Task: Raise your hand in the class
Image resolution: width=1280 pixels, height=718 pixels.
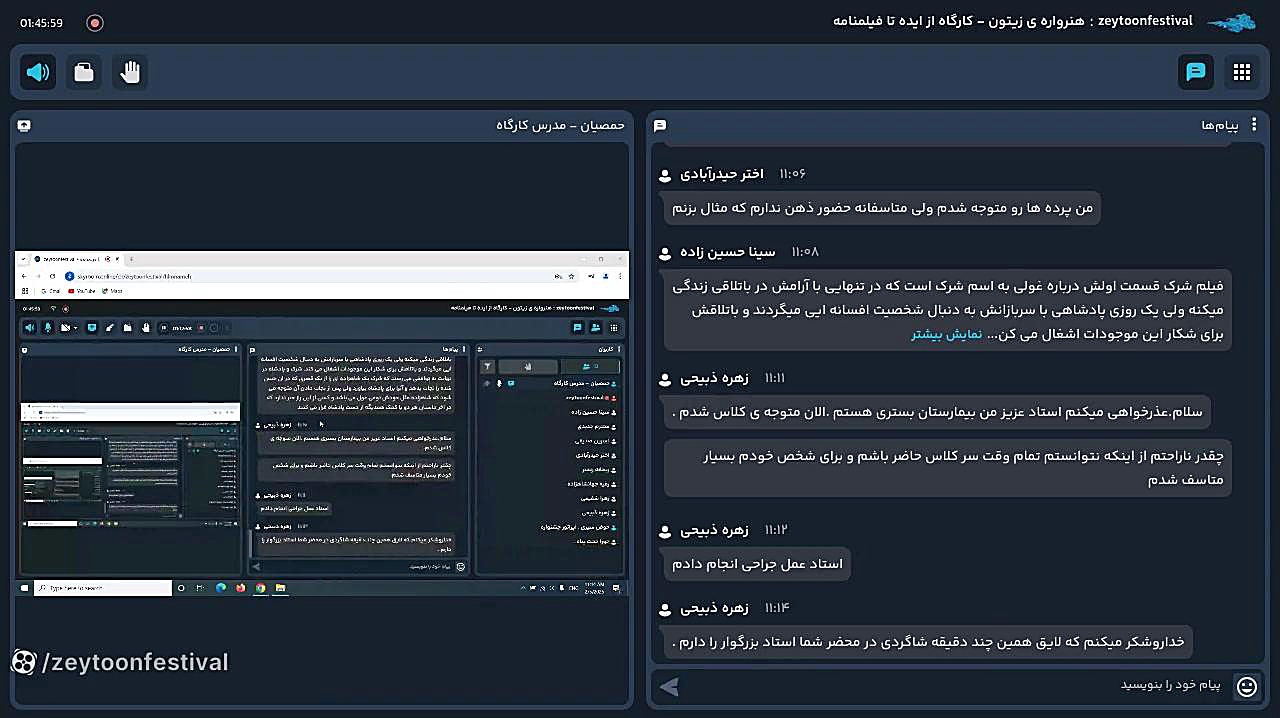Action: [x=130, y=72]
